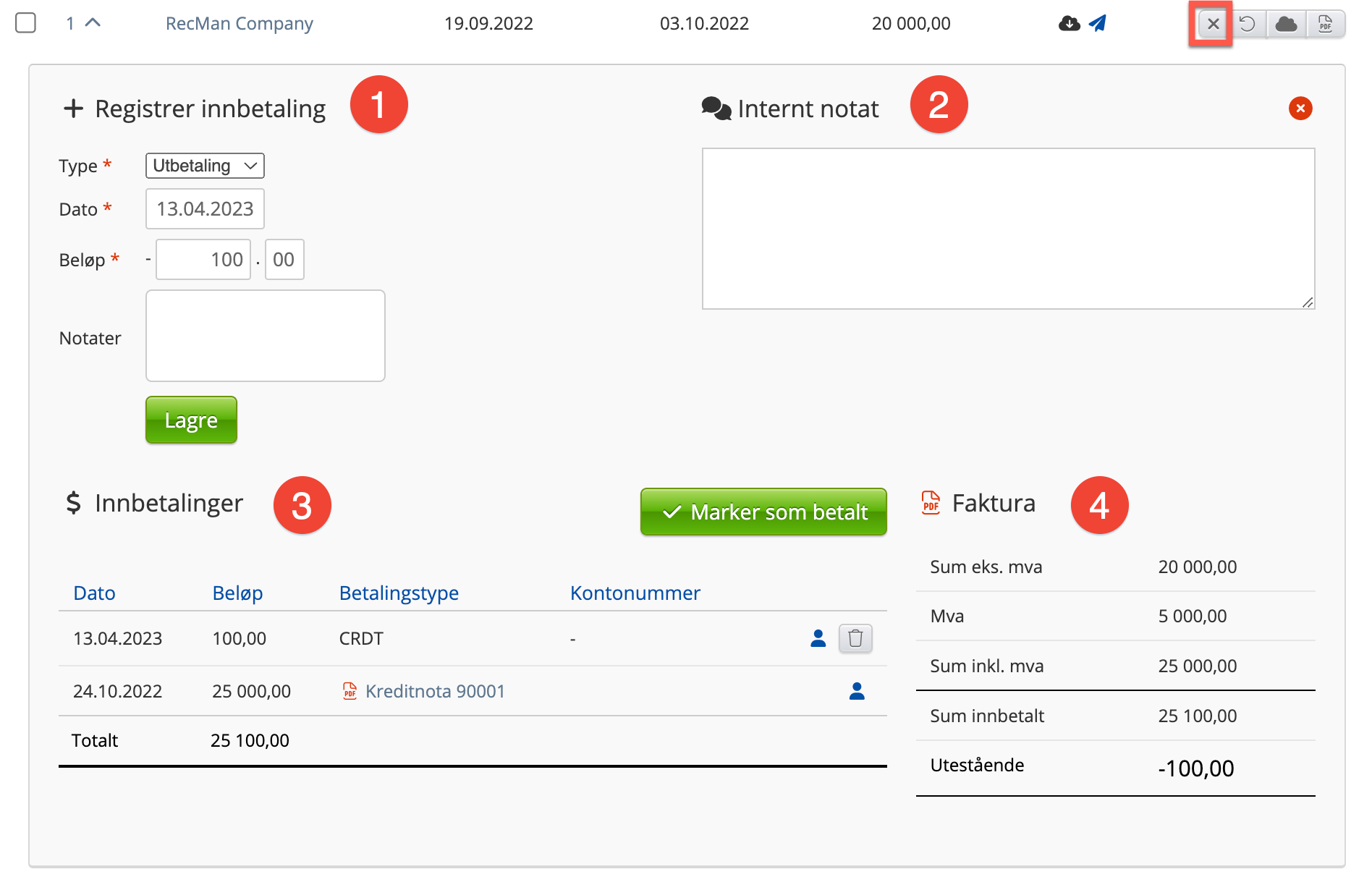Click Marker som betalt button

(763, 512)
